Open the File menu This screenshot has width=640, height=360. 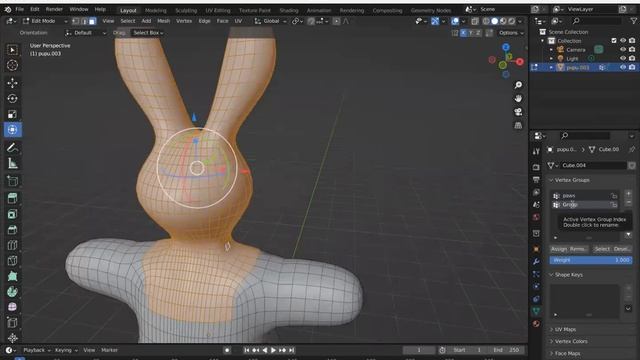click(x=19, y=9)
